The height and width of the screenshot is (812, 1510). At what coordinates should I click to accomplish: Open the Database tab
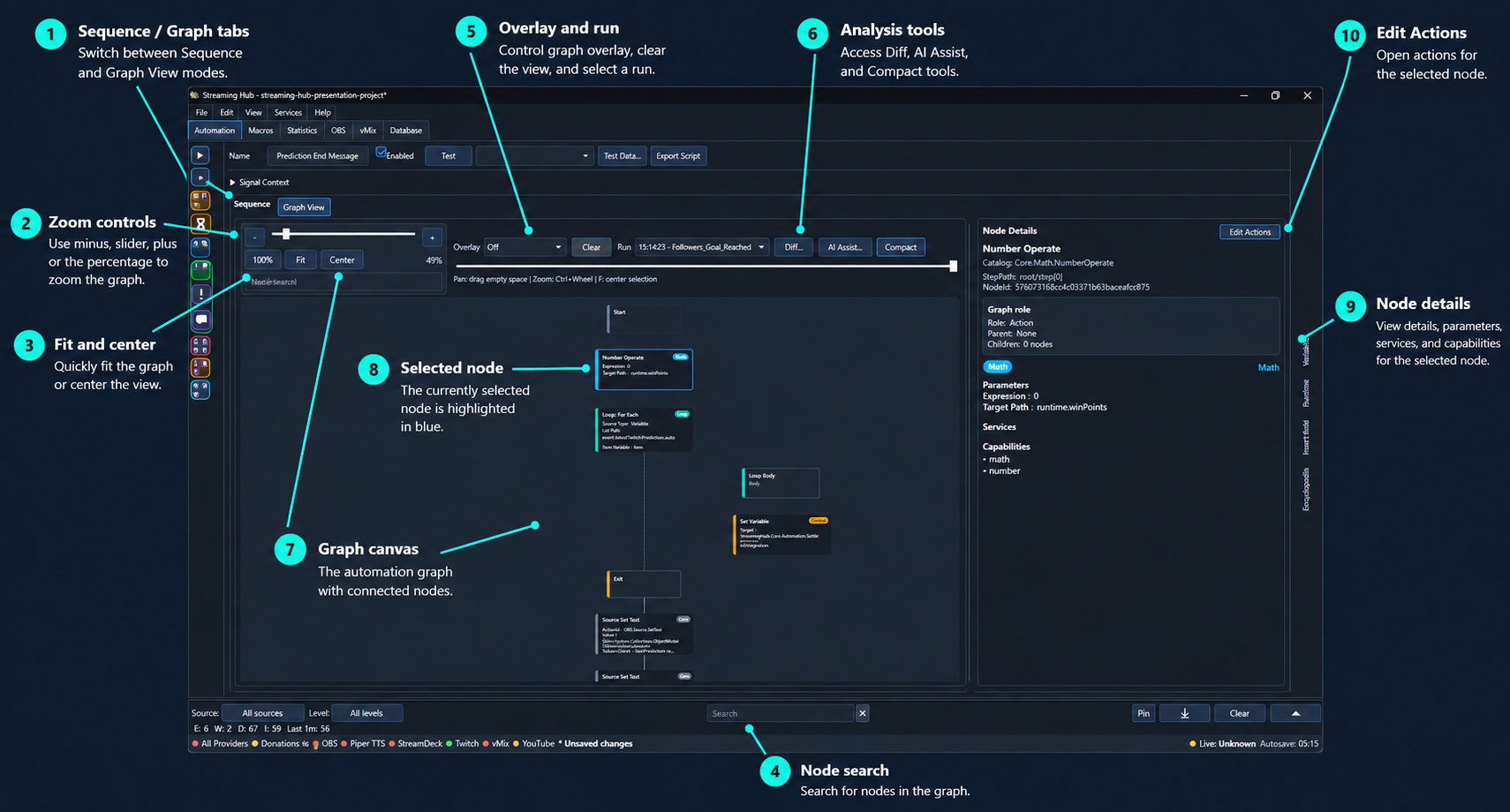click(406, 131)
